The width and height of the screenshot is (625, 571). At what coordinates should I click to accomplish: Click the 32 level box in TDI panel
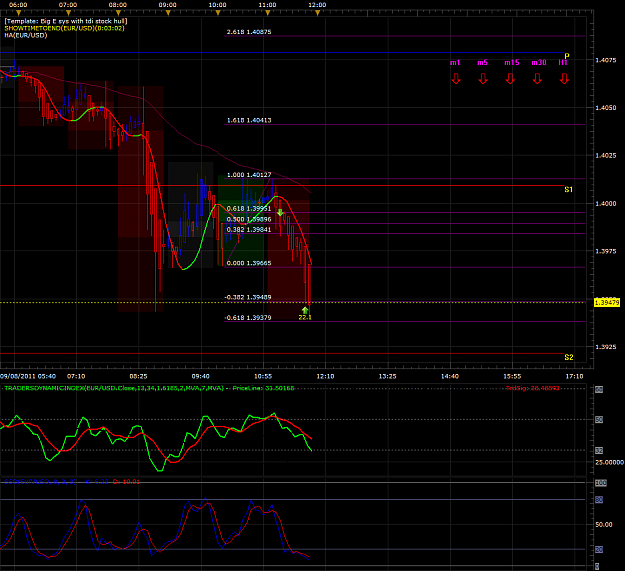pos(599,450)
